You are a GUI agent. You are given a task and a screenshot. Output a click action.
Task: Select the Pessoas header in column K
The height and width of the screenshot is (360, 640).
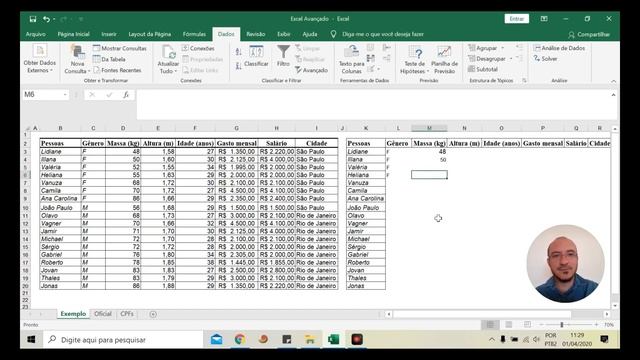point(366,144)
